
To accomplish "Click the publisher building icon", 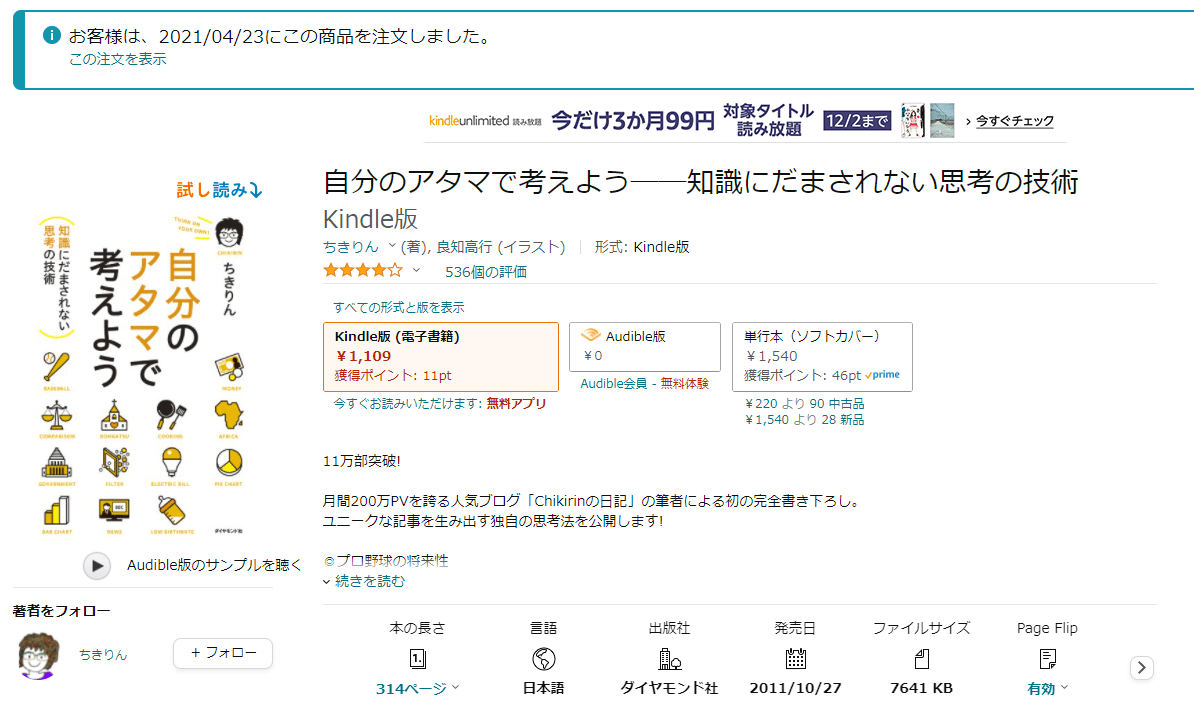I will click(669, 658).
